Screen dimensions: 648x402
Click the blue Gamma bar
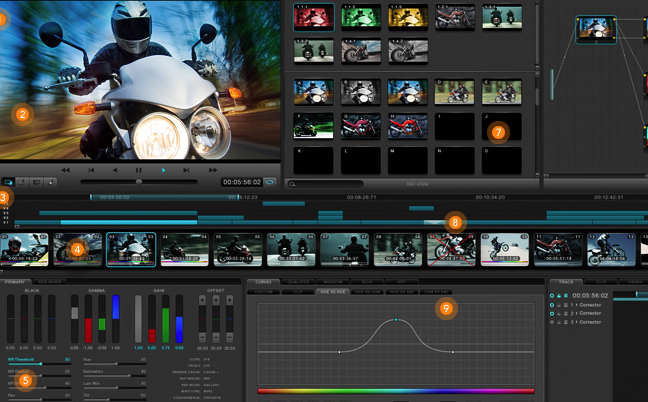coord(116,307)
